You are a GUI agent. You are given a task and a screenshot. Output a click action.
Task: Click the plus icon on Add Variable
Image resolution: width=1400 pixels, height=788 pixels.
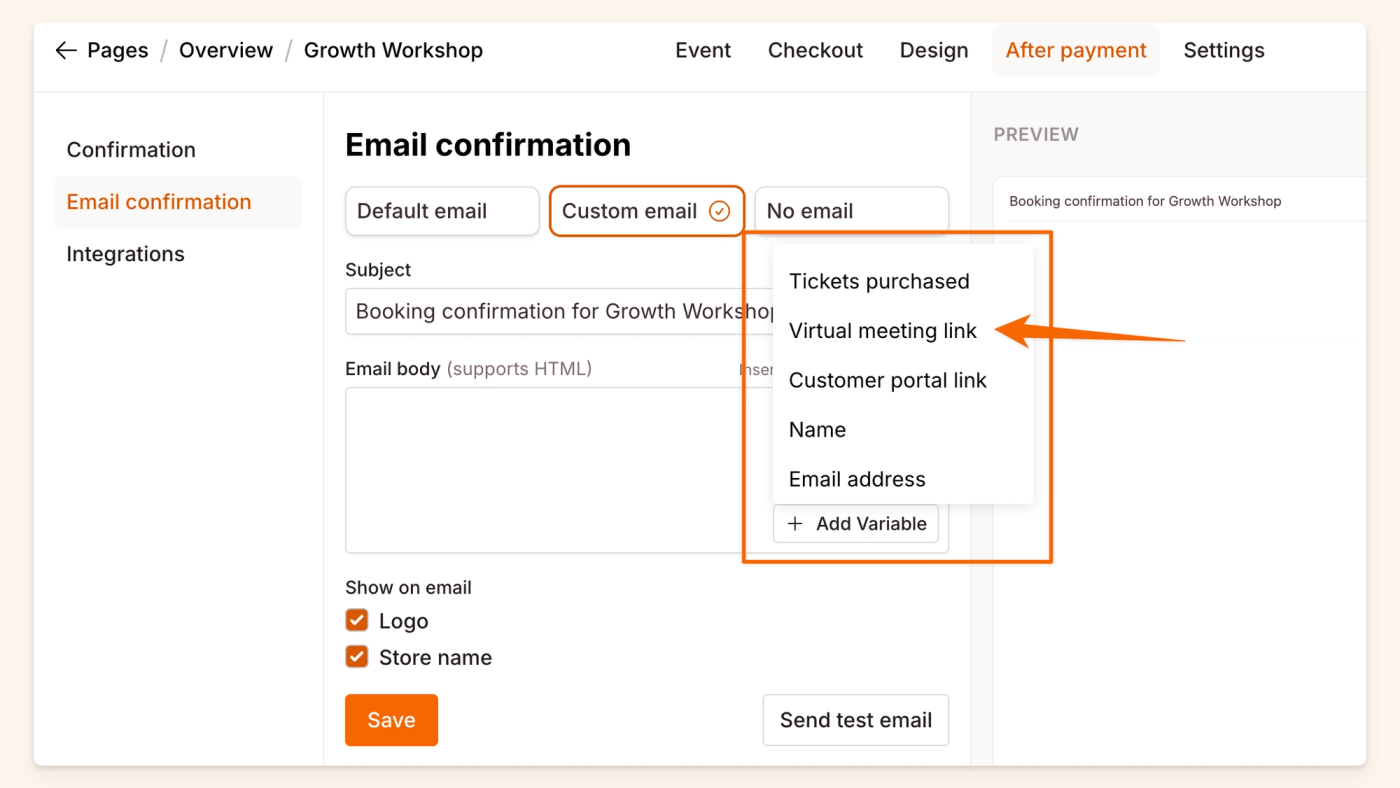pos(795,524)
